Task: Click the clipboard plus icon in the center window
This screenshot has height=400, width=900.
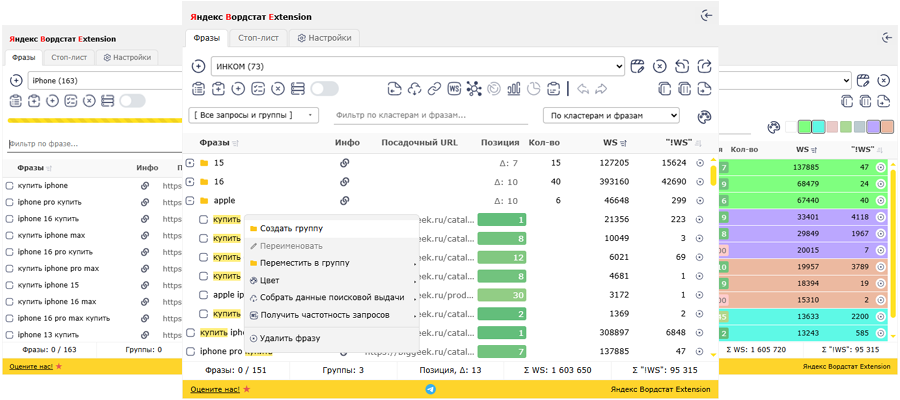Action: tap(218, 89)
